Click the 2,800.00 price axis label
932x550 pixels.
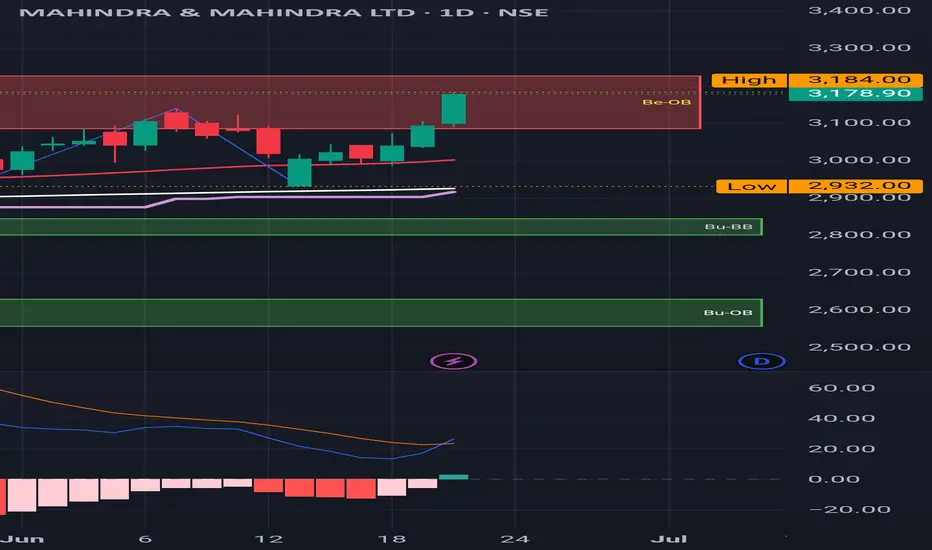tap(859, 235)
